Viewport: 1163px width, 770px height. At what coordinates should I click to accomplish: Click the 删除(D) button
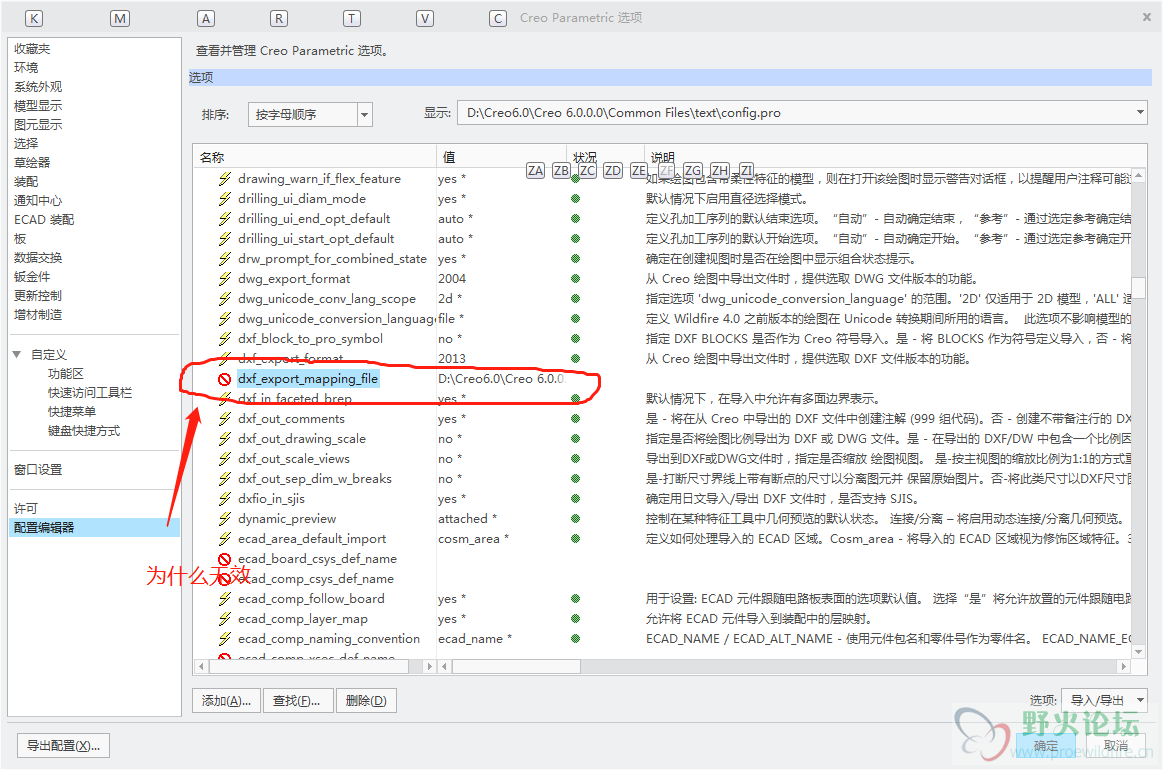click(x=366, y=701)
